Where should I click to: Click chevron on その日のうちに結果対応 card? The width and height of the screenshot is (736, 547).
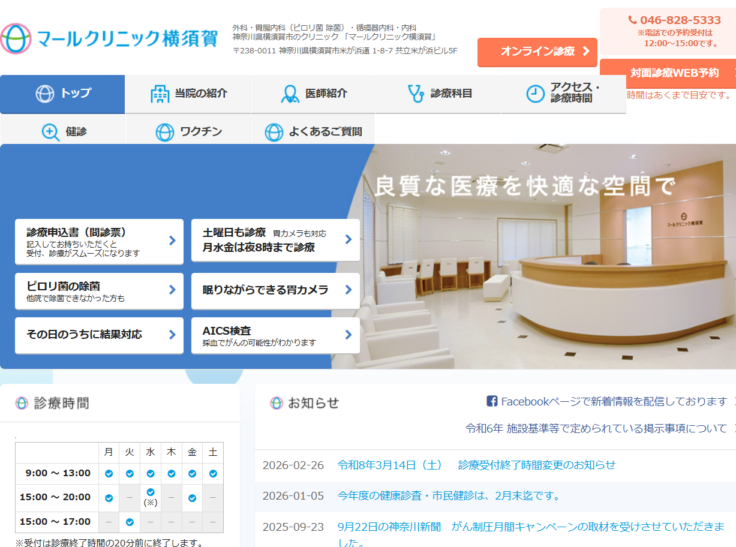172,334
